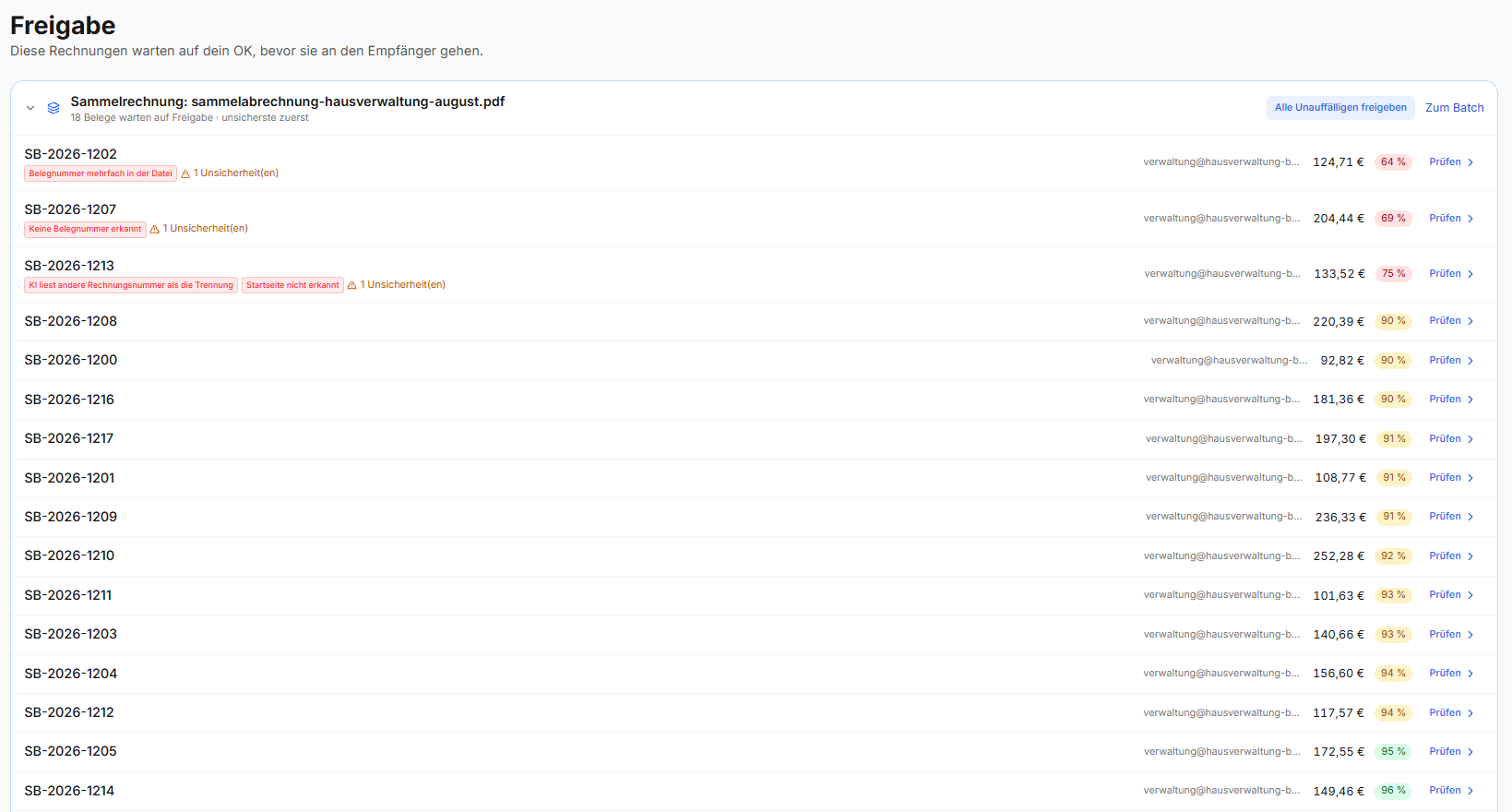Click '1 Unsicherheit(en)' under SB-2026-1213
Image resolution: width=1512 pixels, height=812 pixels.
pos(403,285)
